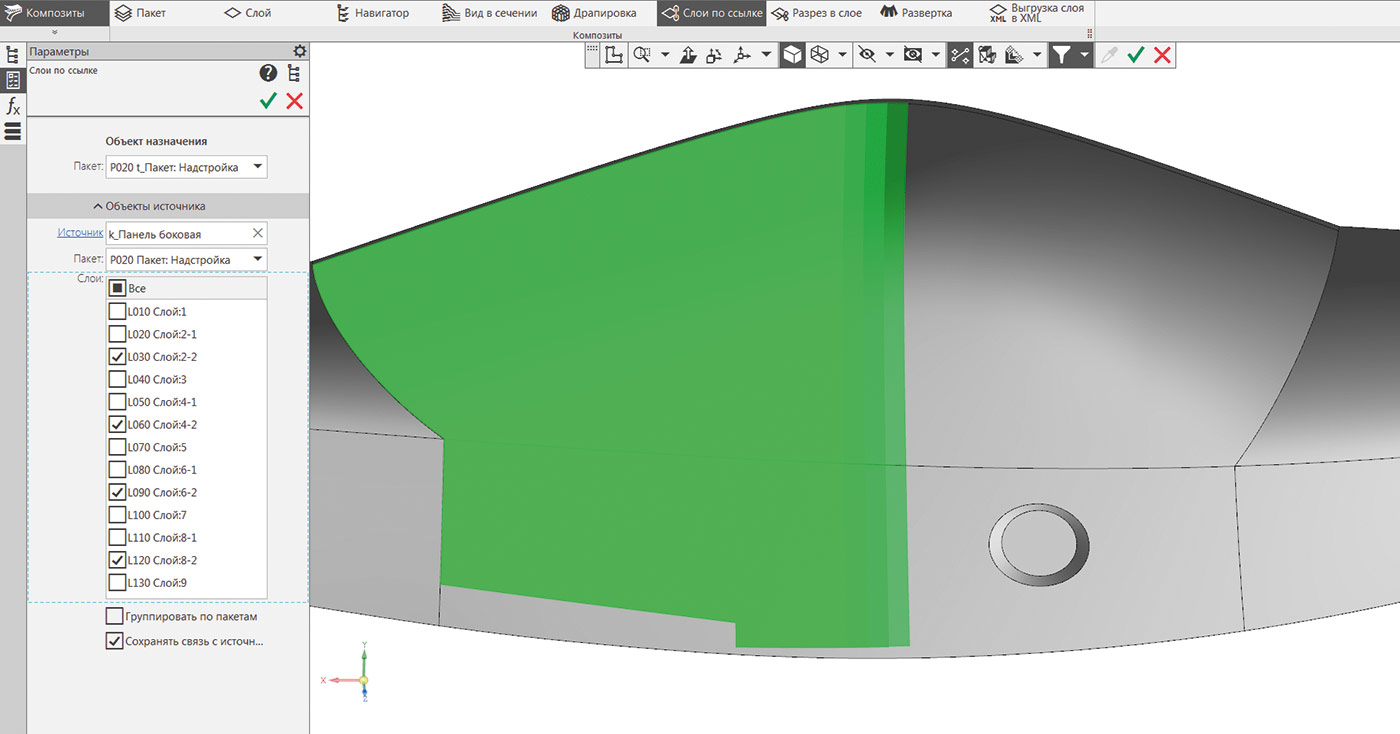The width and height of the screenshot is (1400, 734).
Task: Open filter funnel dropdown arrow
Action: click(x=1084, y=56)
